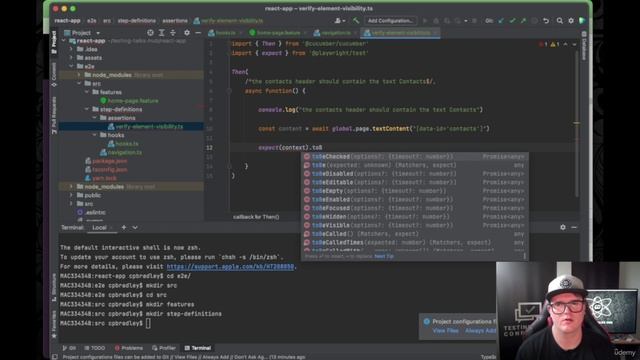Open terminal panel settings gear

[563, 227]
